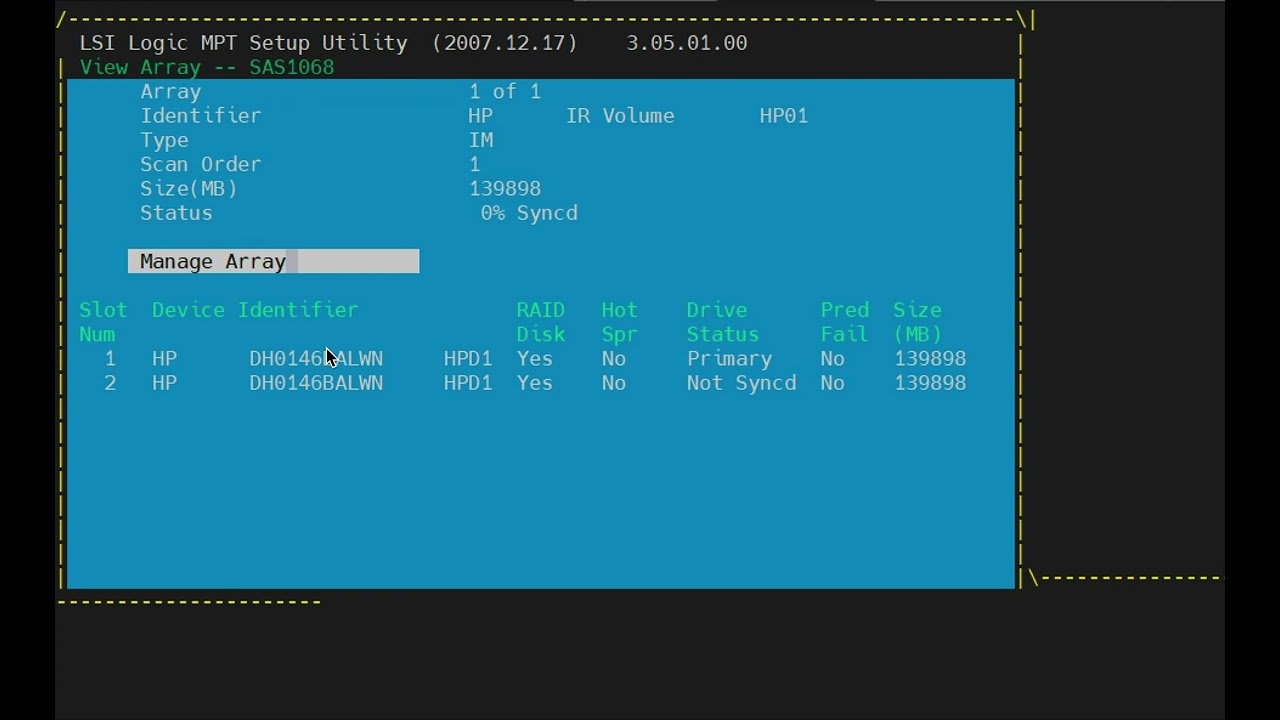The width and height of the screenshot is (1280, 720).
Task: Click the "Device Identifier" column header
Action: [x=255, y=310]
